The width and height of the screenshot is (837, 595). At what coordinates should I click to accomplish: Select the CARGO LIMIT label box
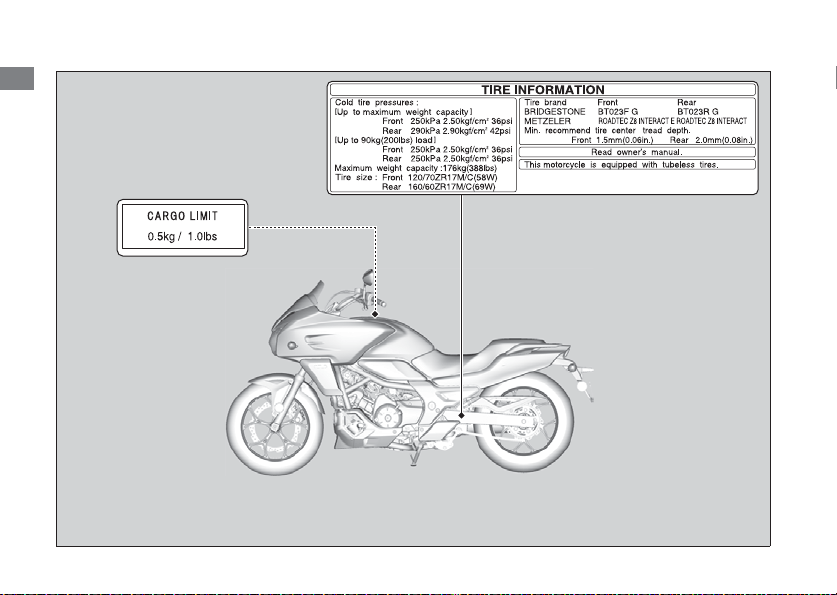click(x=183, y=228)
